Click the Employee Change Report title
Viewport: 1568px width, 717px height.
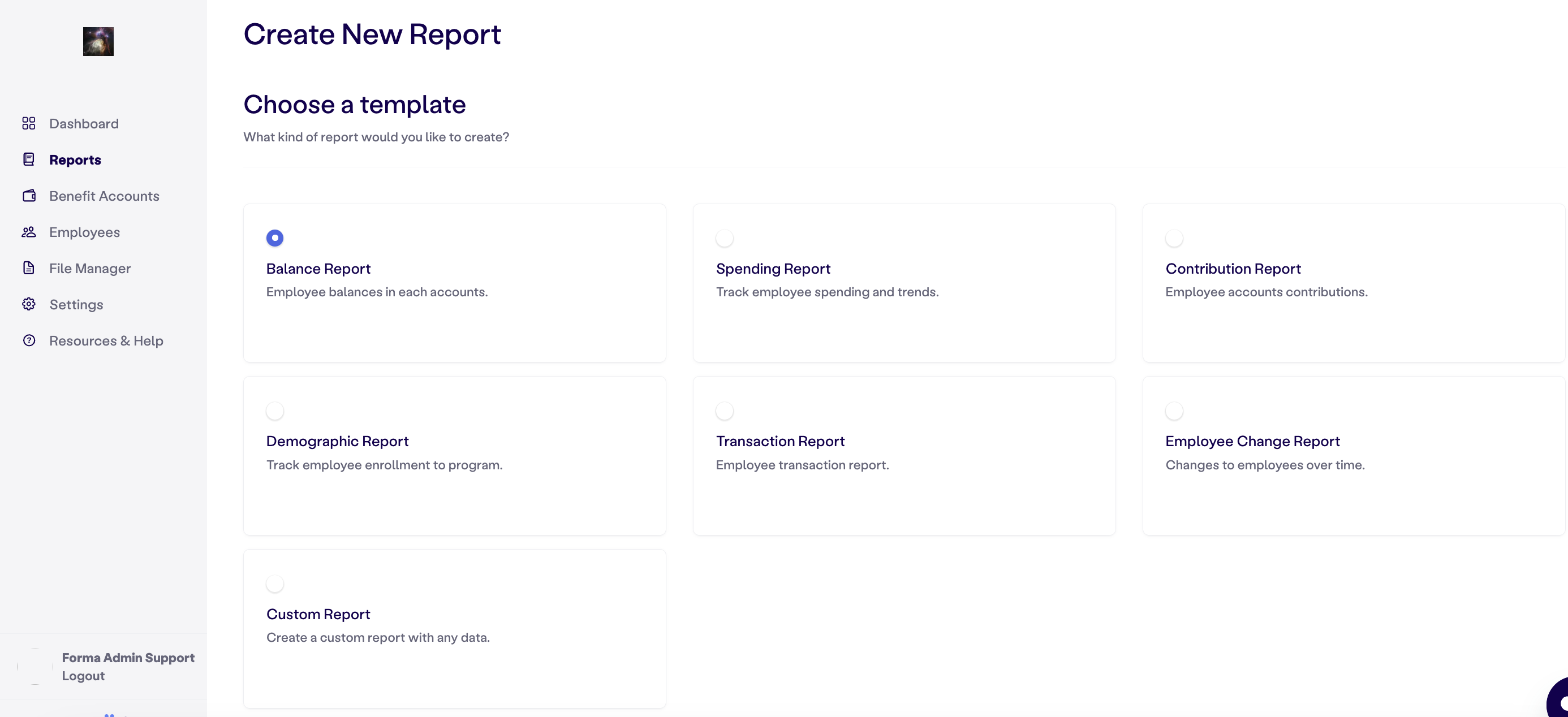click(x=1253, y=441)
